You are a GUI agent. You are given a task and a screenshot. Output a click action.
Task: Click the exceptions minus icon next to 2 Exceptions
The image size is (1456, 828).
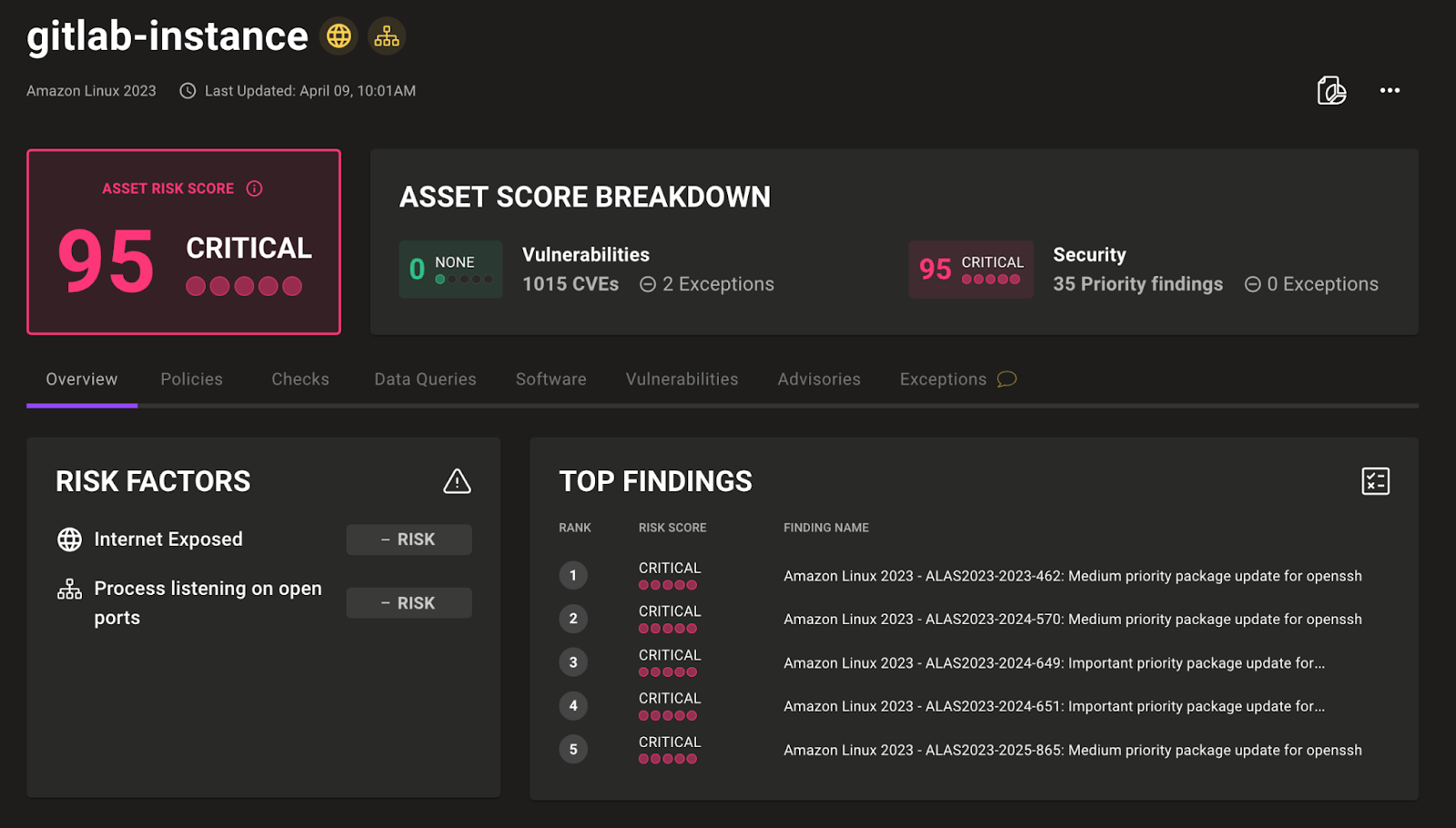point(647,284)
